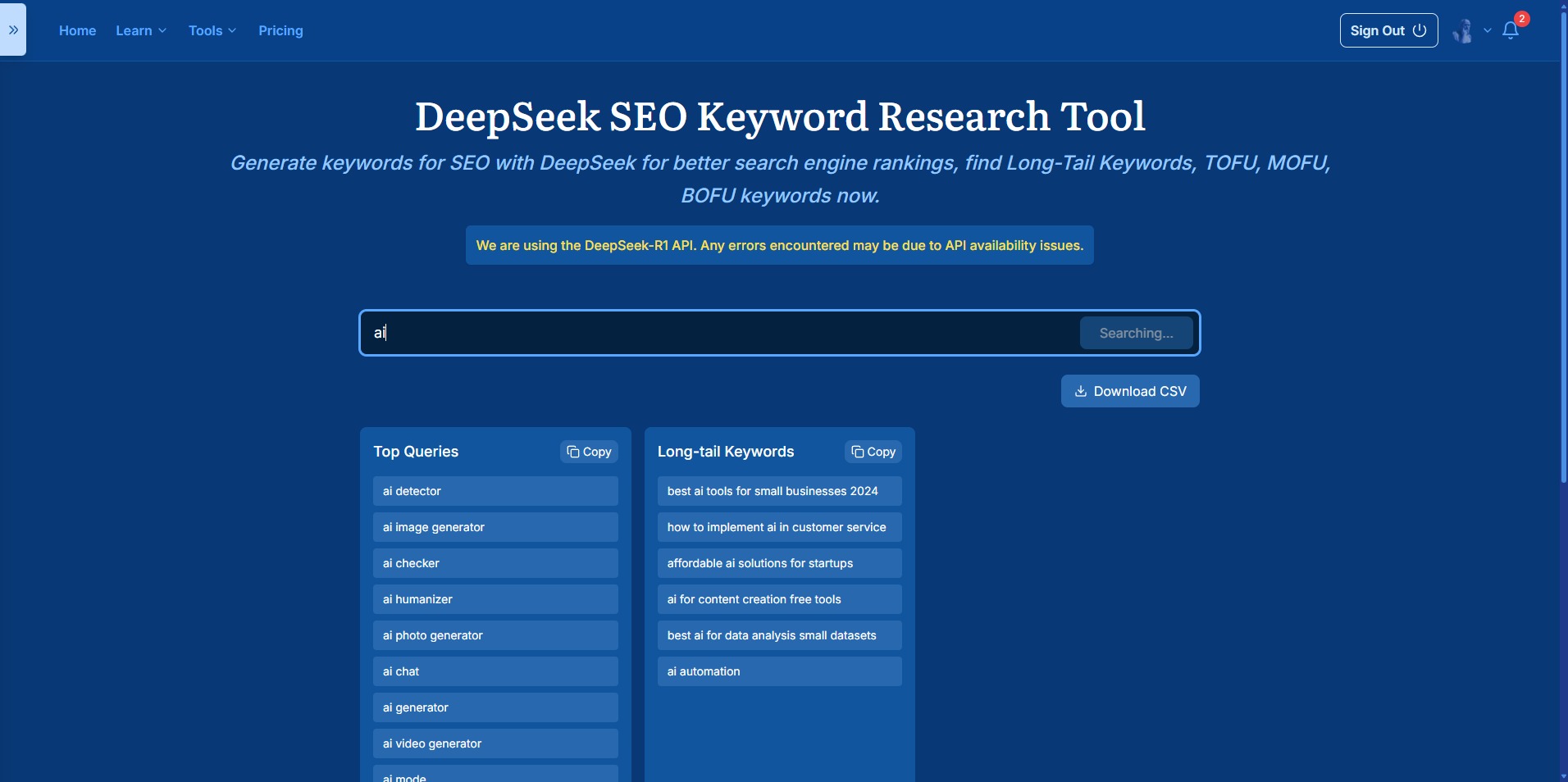The width and height of the screenshot is (1568, 782).
Task: Click the 'ai automation' keyword
Action: tap(780, 671)
